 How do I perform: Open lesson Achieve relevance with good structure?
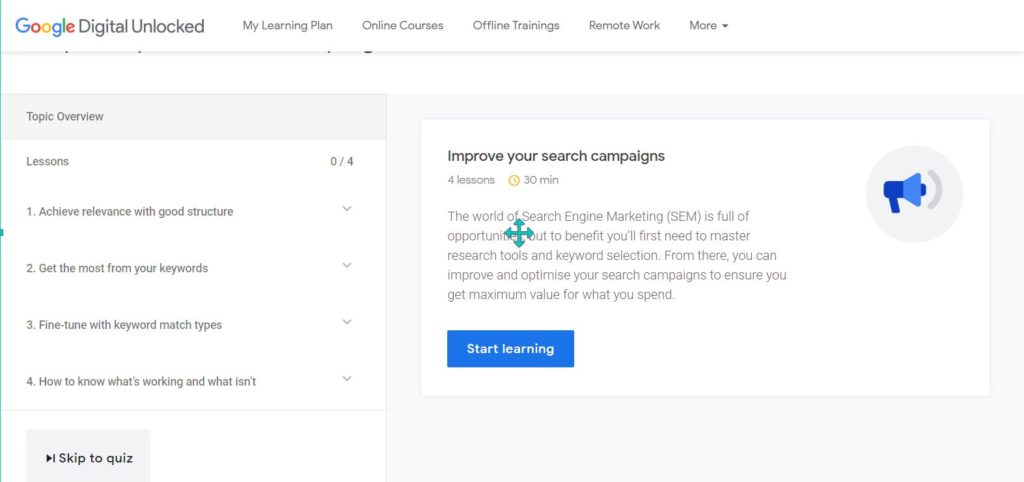coord(129,212)
